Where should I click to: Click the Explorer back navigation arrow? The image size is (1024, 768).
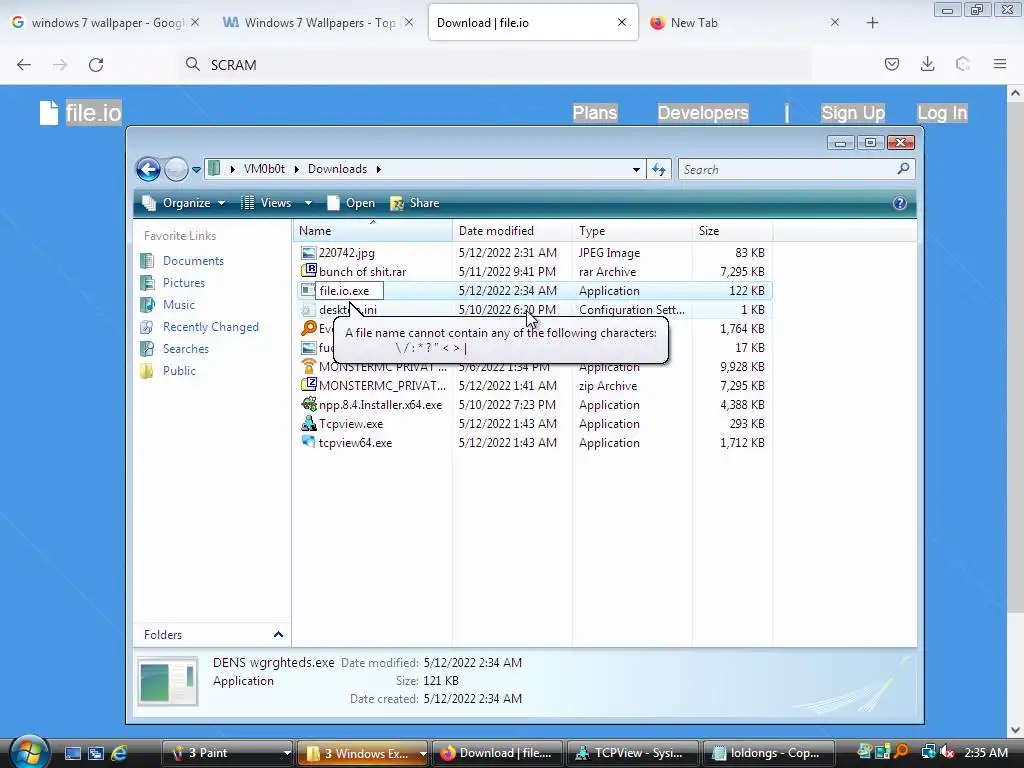(148, 170)
